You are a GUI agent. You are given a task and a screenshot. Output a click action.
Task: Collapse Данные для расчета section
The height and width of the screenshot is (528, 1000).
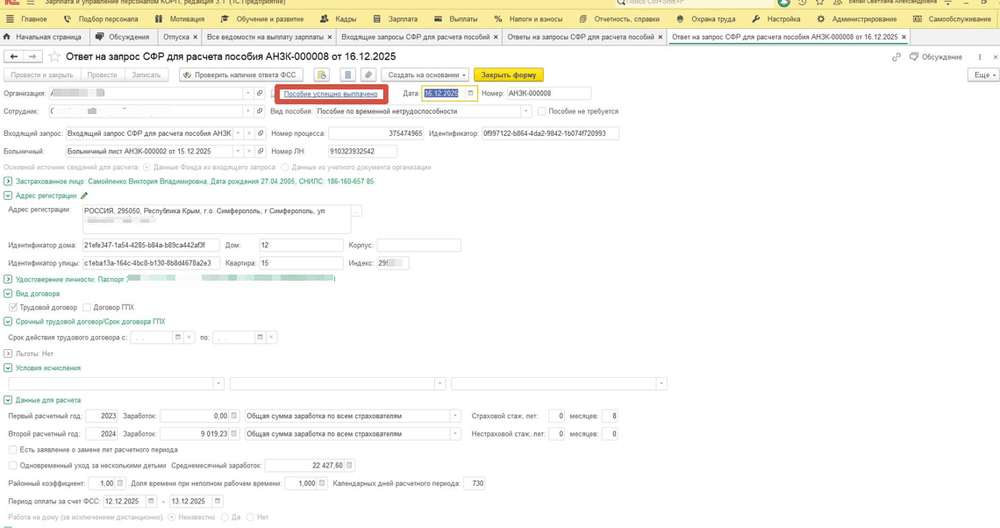click(8, 400)
